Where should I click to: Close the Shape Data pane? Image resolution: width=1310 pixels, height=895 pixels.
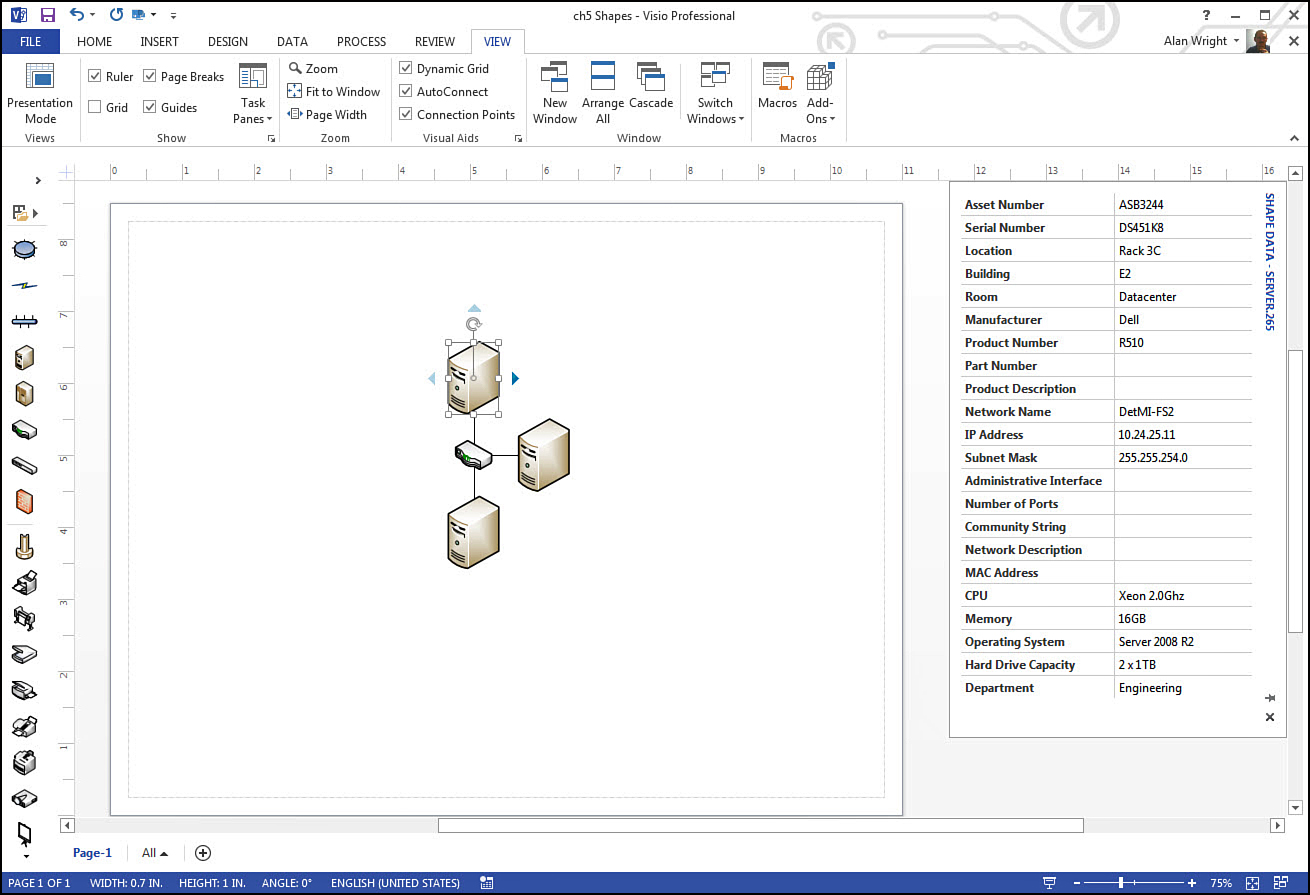tap(1270, 717)
